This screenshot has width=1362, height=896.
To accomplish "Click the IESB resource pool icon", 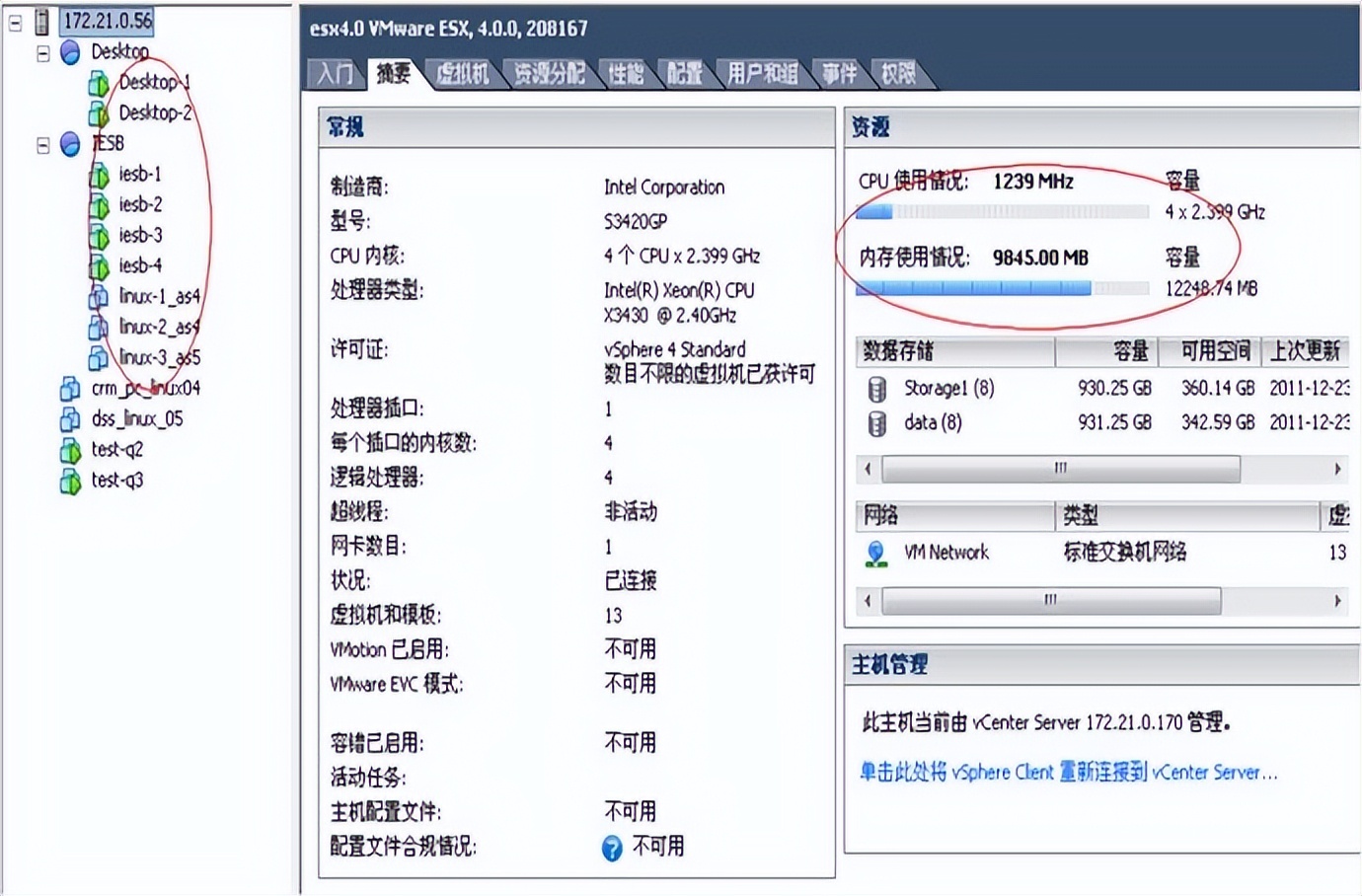I will (70, 144).
